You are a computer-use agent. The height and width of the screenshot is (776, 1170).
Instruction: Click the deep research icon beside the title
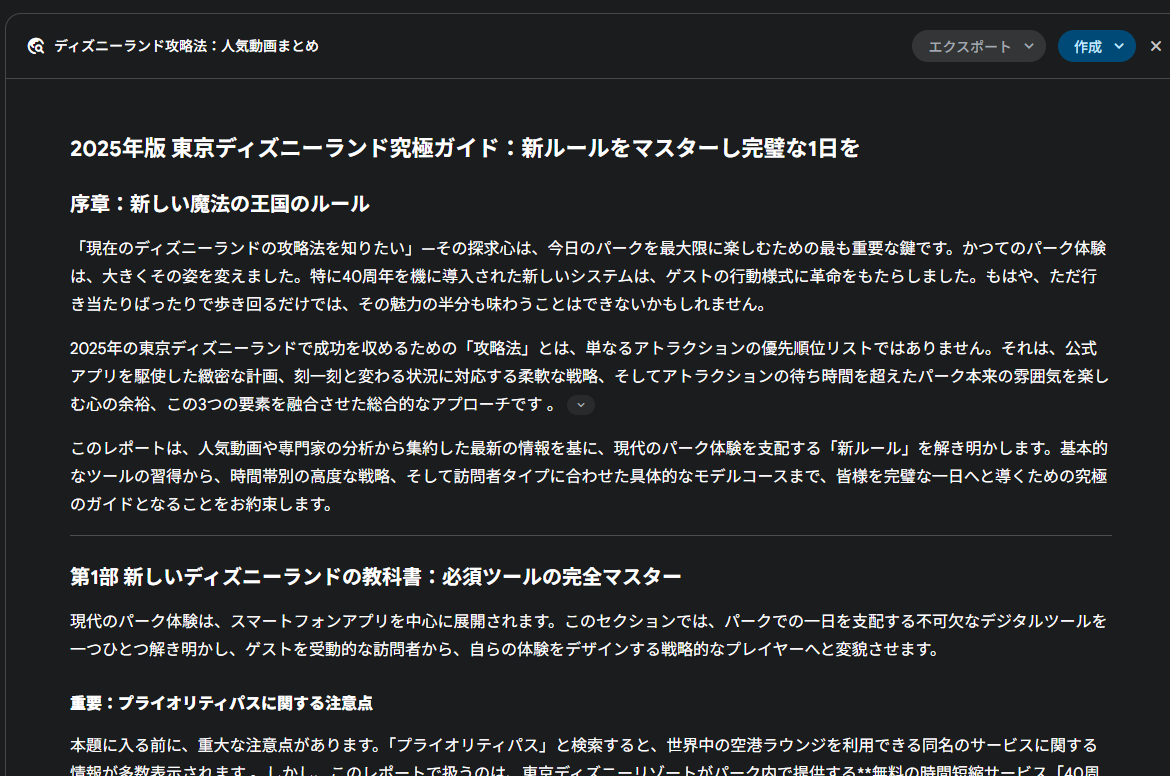click(36, 46)
